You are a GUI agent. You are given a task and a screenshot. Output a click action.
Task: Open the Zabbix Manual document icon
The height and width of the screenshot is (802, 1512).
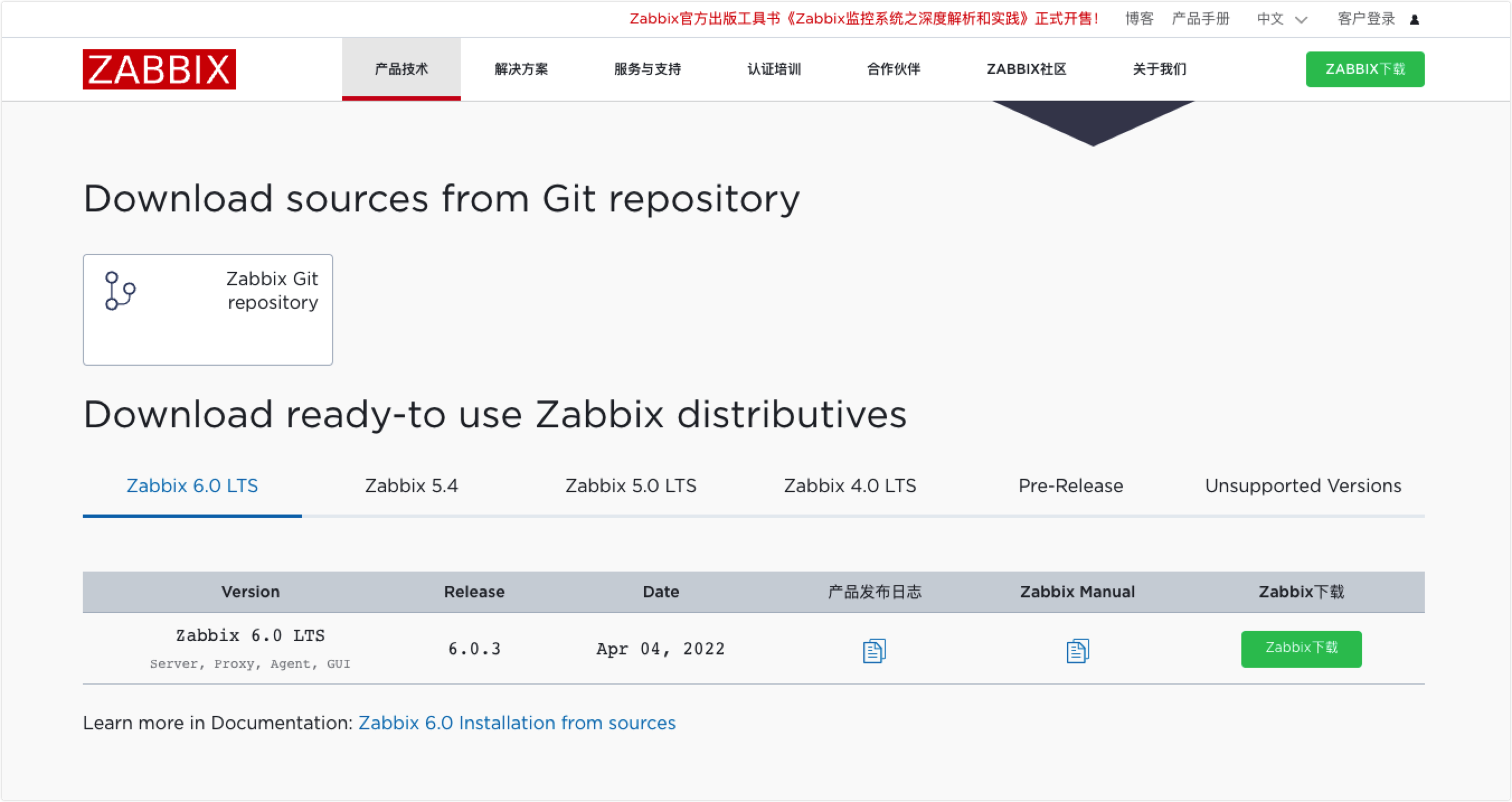(1077, 650)
